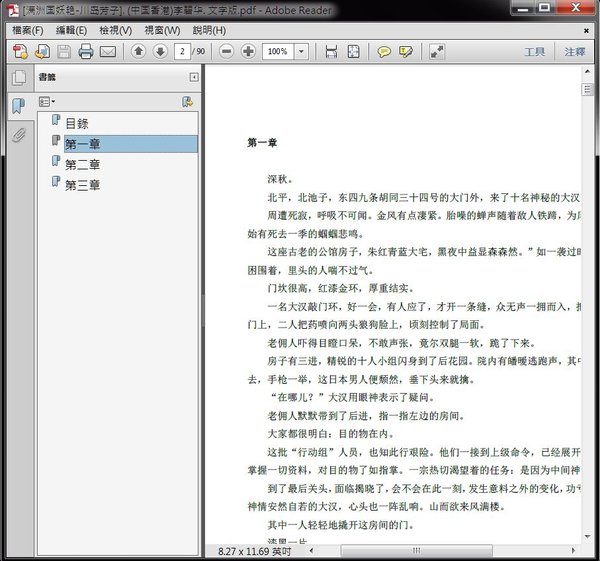Toggle the page thumbnails panel
This screenshot has height=561, width=600.
(x=18, y=79)
